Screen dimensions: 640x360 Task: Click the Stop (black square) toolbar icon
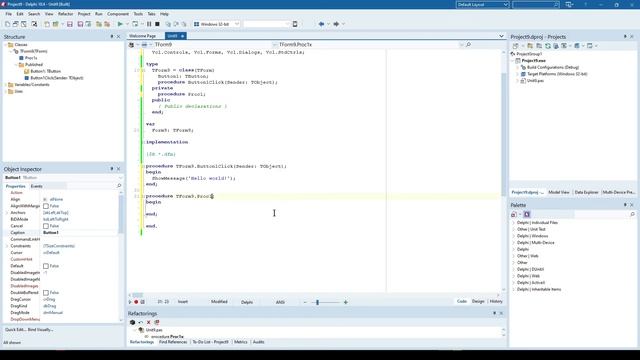coord(157,24)
